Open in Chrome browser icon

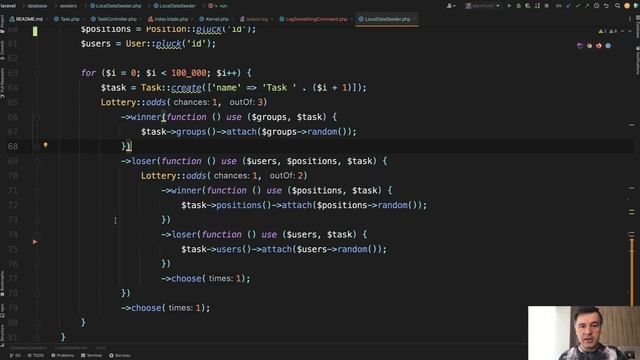[x=589, y=46]
